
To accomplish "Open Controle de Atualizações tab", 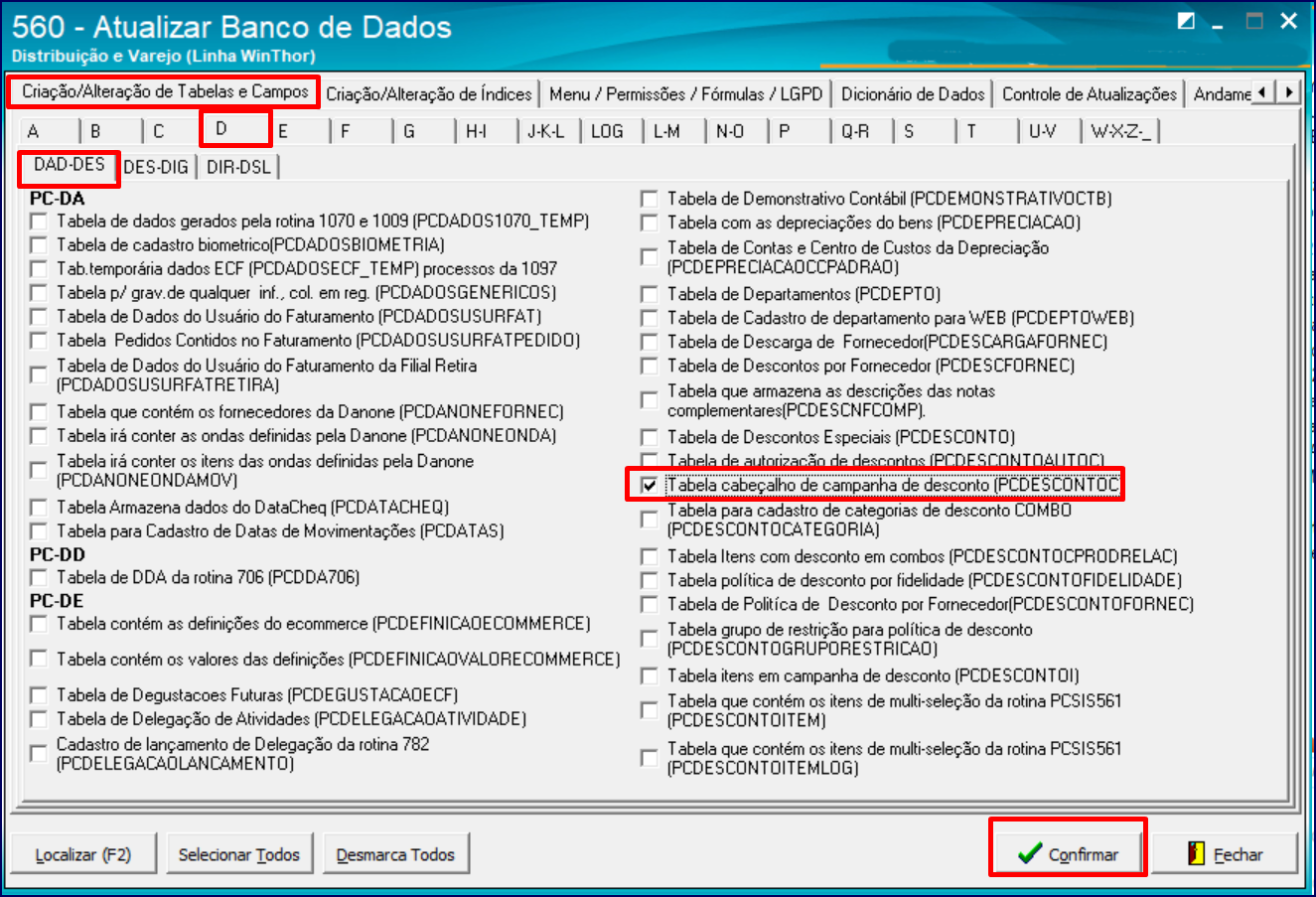I will coord(1089,94).
